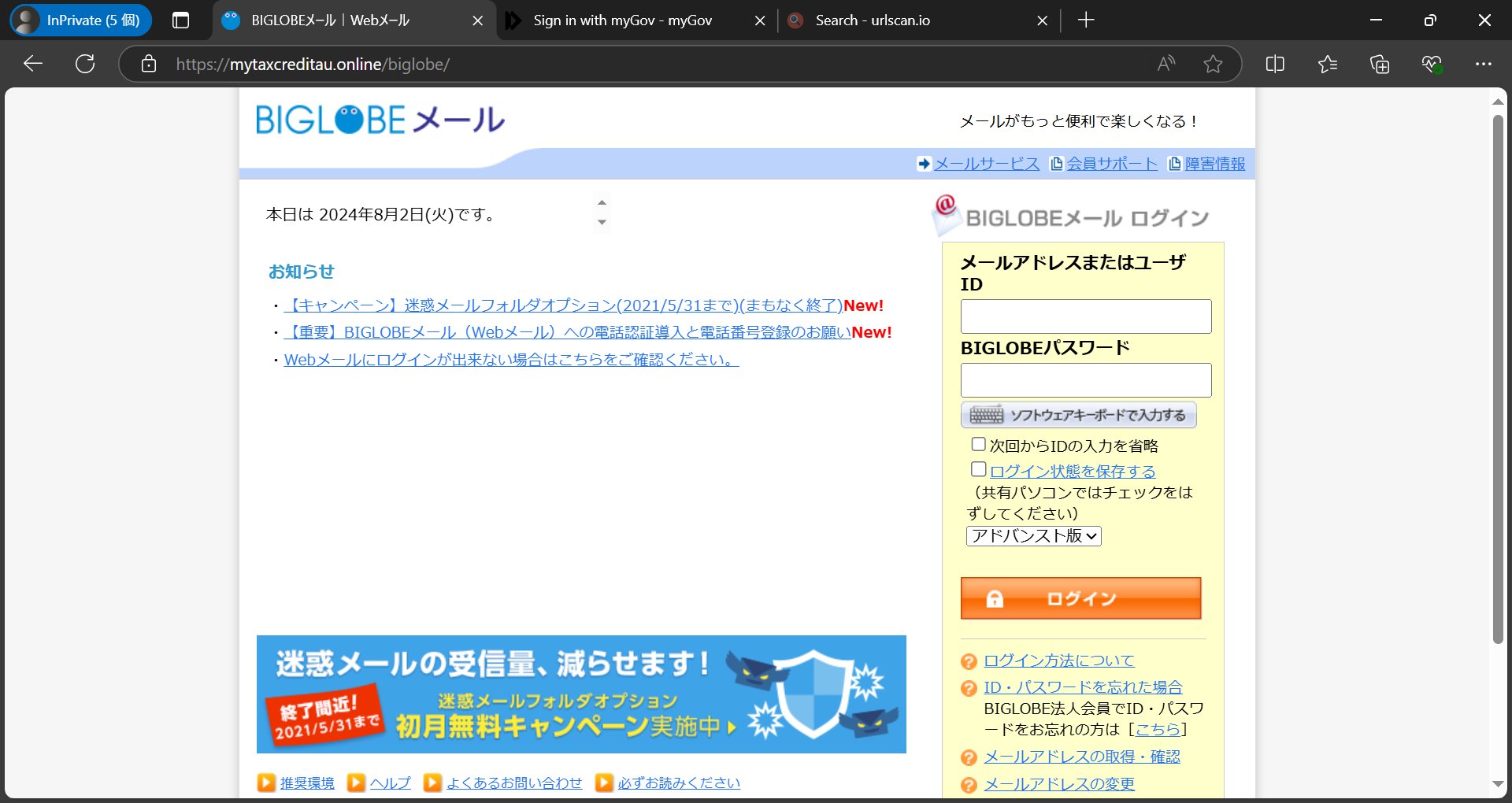Image resolution: width=1512 pixels, height=803 pixels.
Task: Click the Read aloud icon in address bar
Action: (x=1166, y=64)
